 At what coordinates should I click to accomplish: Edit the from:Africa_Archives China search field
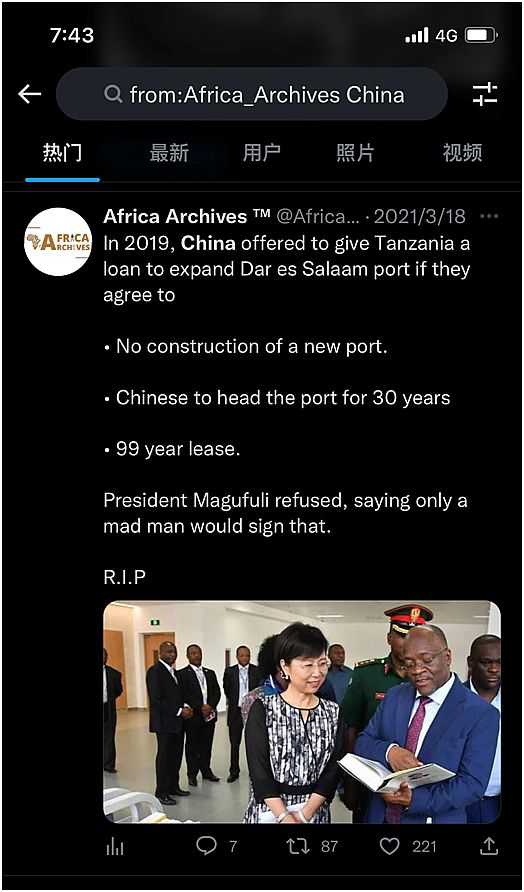pyautogui.click(x=252, y=94)
